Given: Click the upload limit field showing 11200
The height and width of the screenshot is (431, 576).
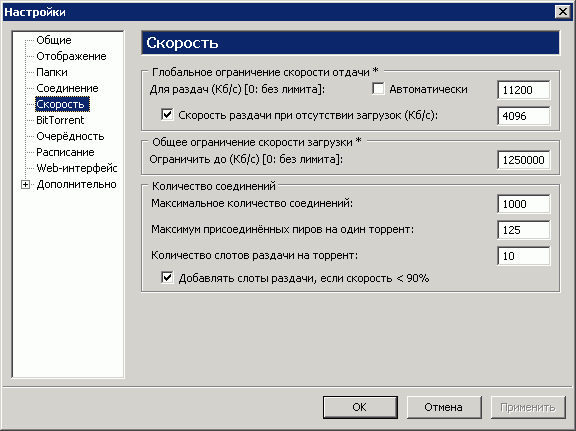Looking at the screenshot, I should 524,90.
